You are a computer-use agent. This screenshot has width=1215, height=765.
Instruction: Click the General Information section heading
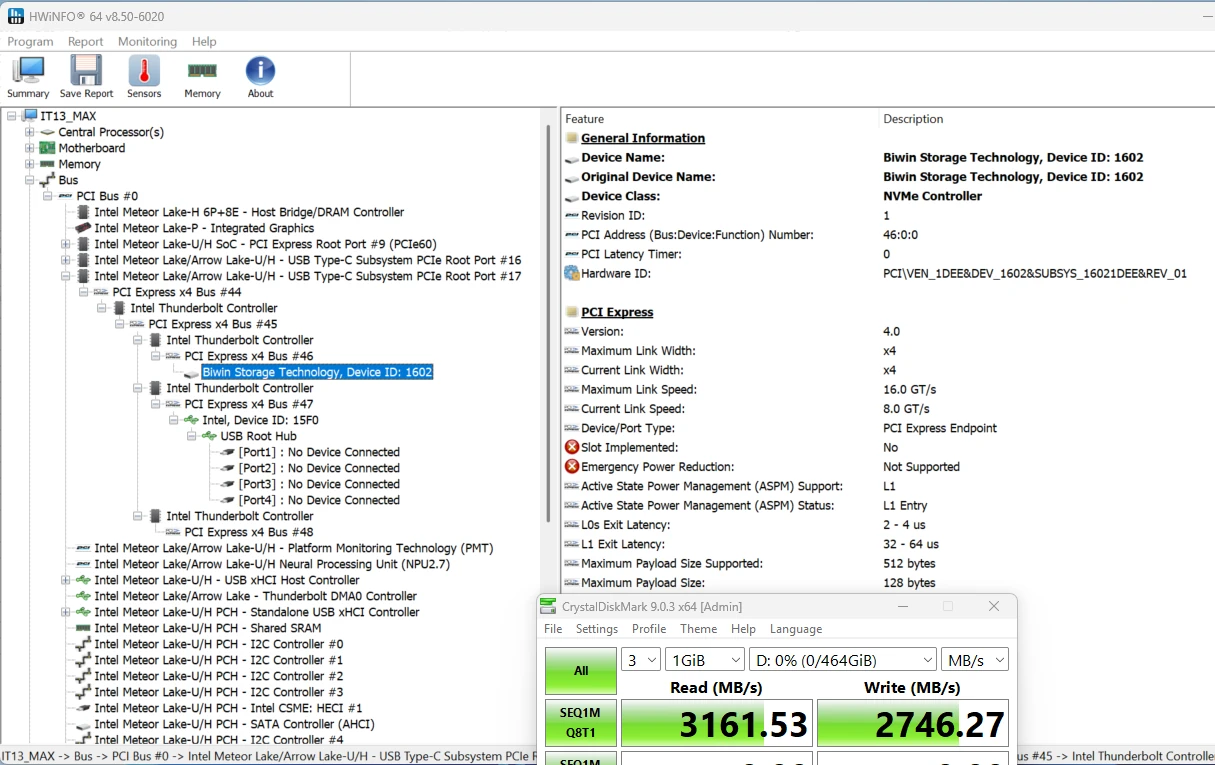[x=643, y=138]
